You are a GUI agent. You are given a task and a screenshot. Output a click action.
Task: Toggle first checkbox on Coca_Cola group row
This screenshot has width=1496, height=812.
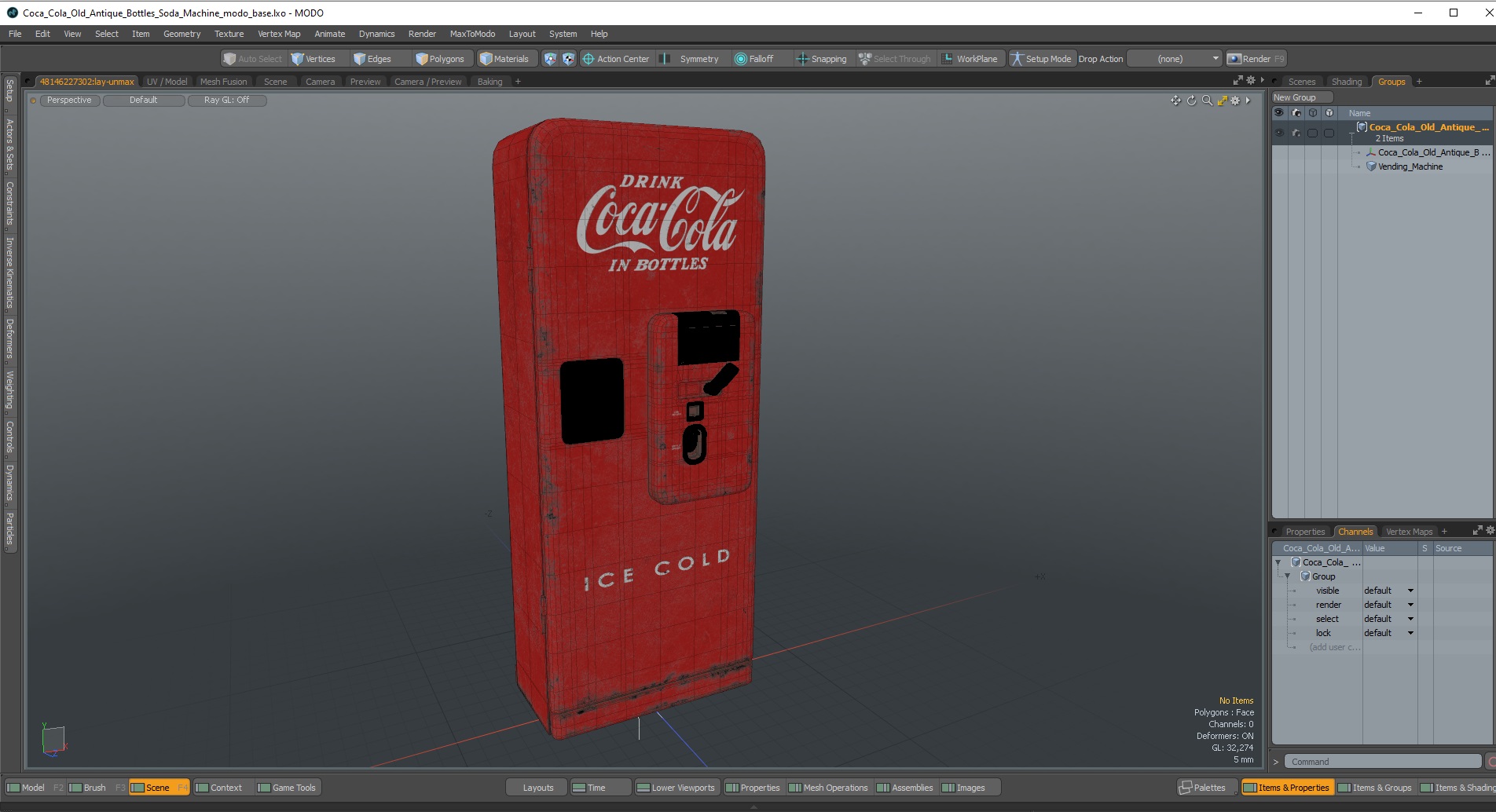click(x=1313, y=133)
